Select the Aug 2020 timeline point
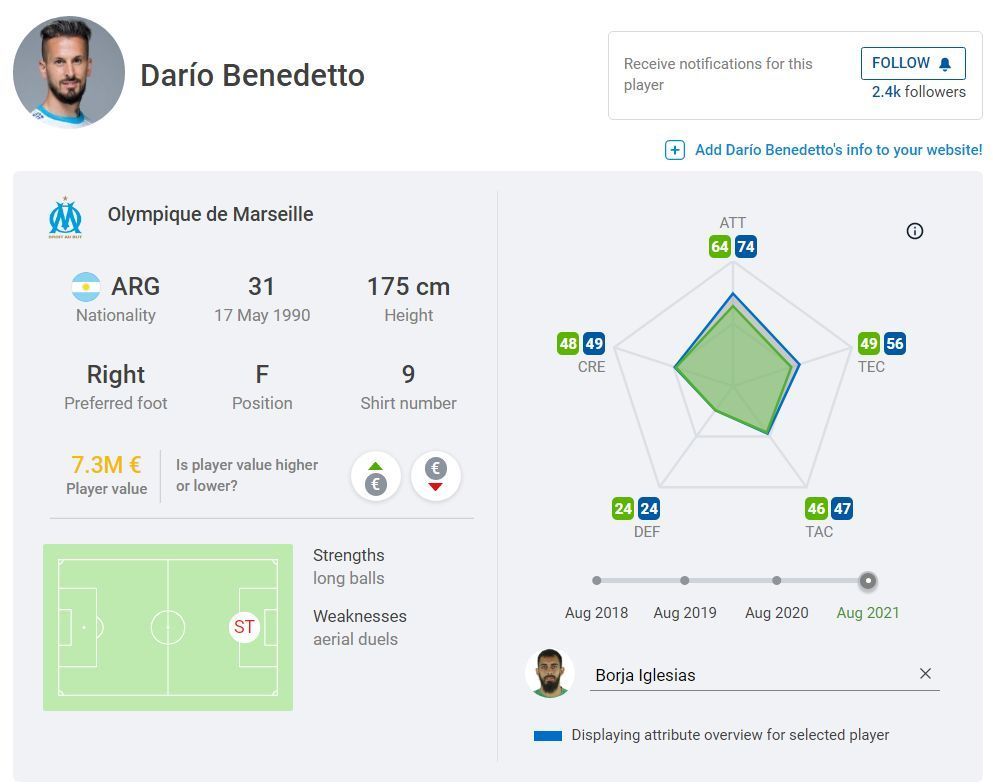Image resolution: width=993 pixels, height=784 pixels. point(777,580)
